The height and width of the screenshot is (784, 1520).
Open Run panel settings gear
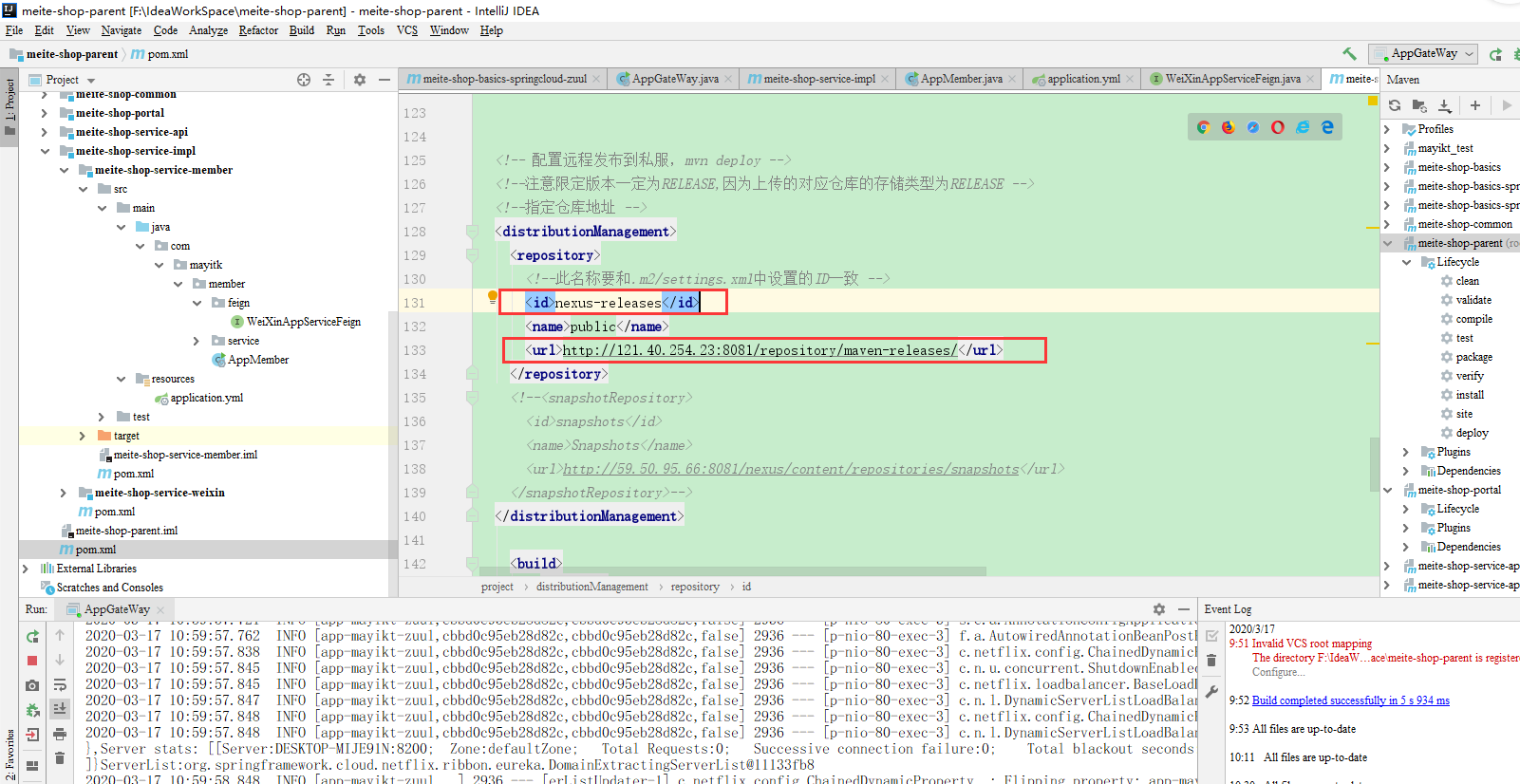click(x=1159, y=609)
